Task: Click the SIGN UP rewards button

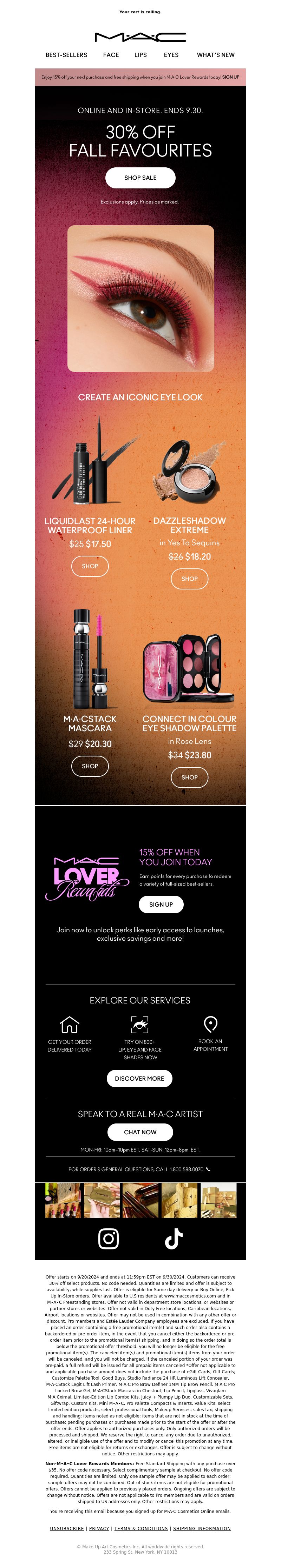Action: click(x=161, y=905)
